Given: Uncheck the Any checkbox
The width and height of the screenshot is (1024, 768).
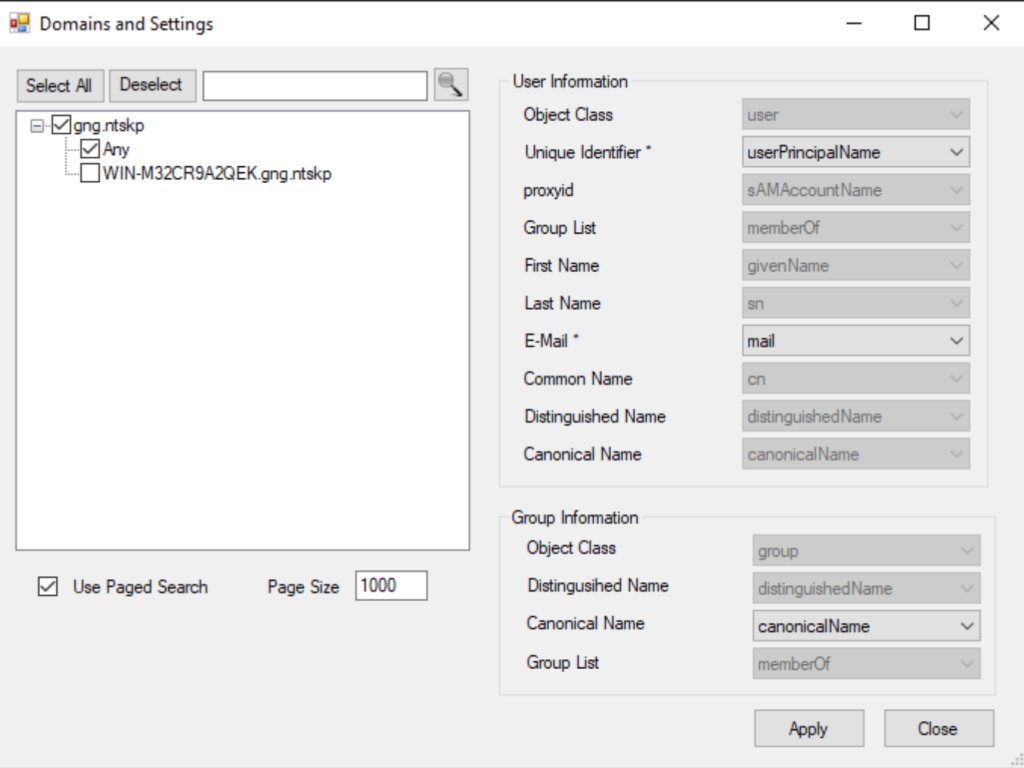Looking at the screenshot, I should coord(90,148).
